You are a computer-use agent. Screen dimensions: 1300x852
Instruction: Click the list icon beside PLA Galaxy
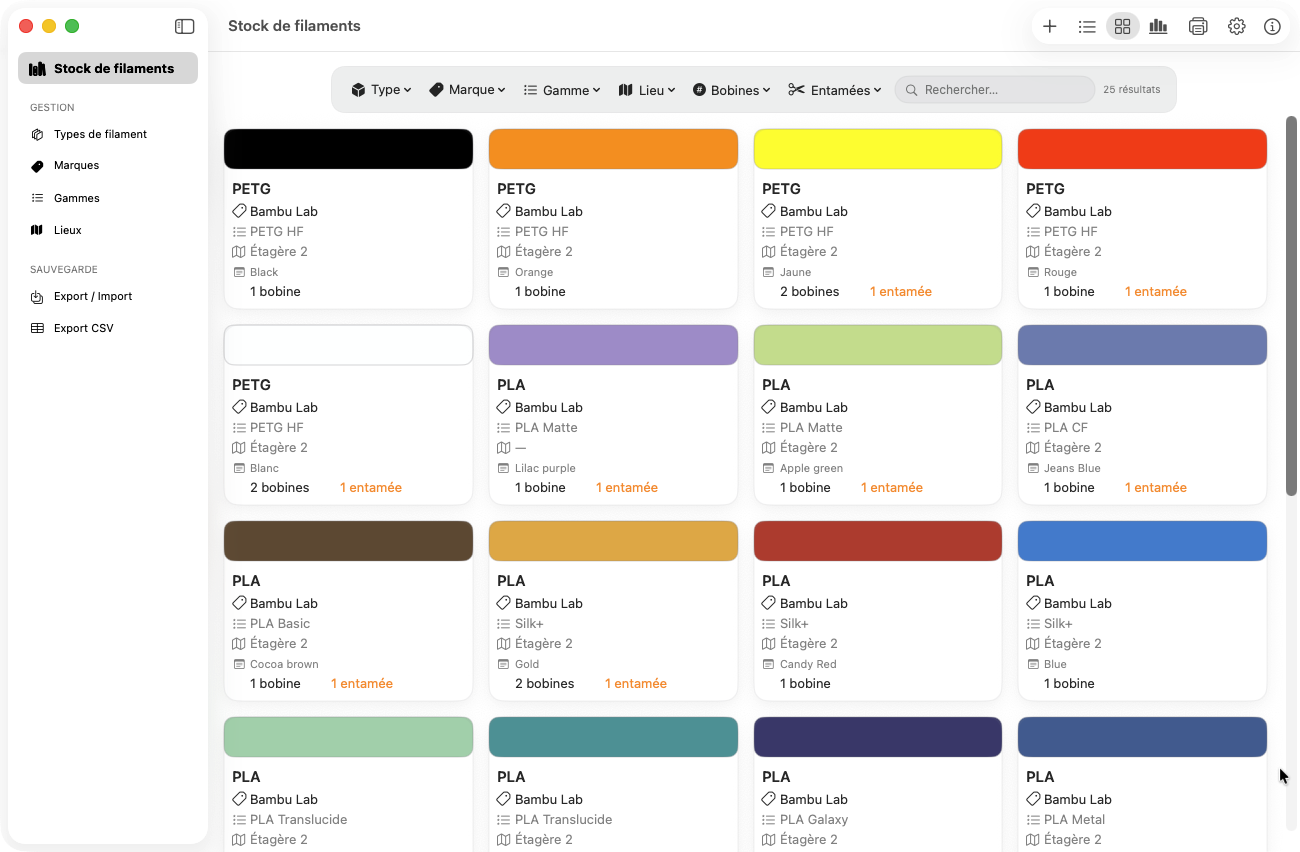pos(769,820)
